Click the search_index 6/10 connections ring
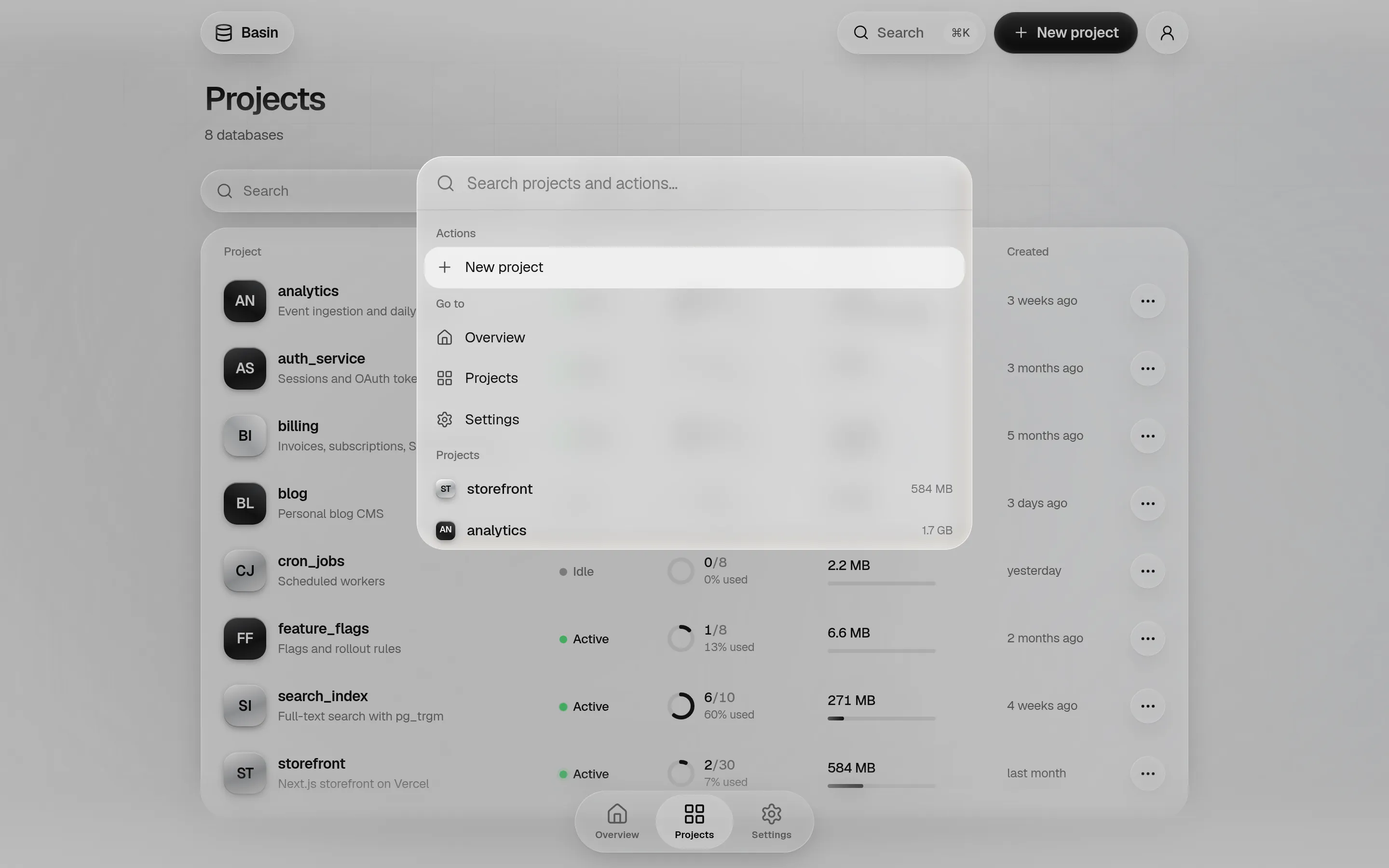Screen dimensions: 1389x868 coord(681,706)
